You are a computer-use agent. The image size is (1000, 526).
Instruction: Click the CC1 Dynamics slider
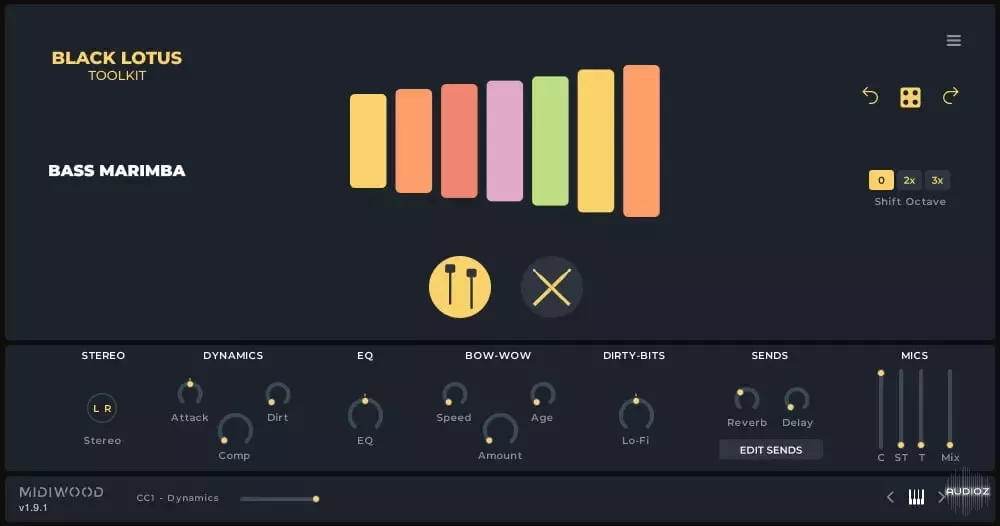pyautogui.click(x=279, y=498)
